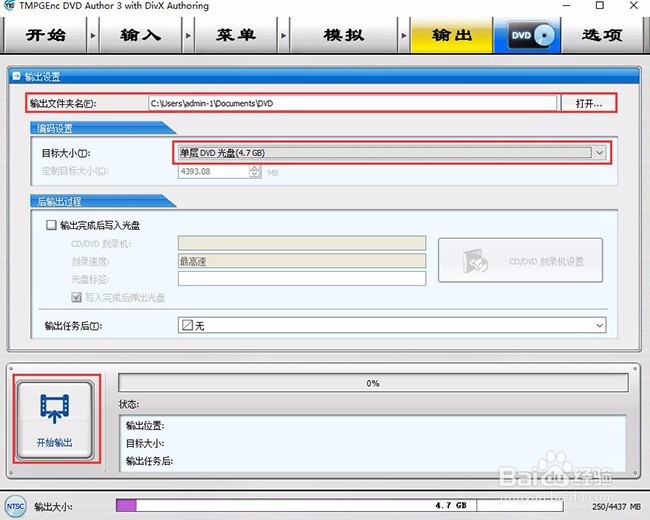650x520 pixels.
Task: Click the 定制目标大小 value field 4393.08
Action: [213, 171]
